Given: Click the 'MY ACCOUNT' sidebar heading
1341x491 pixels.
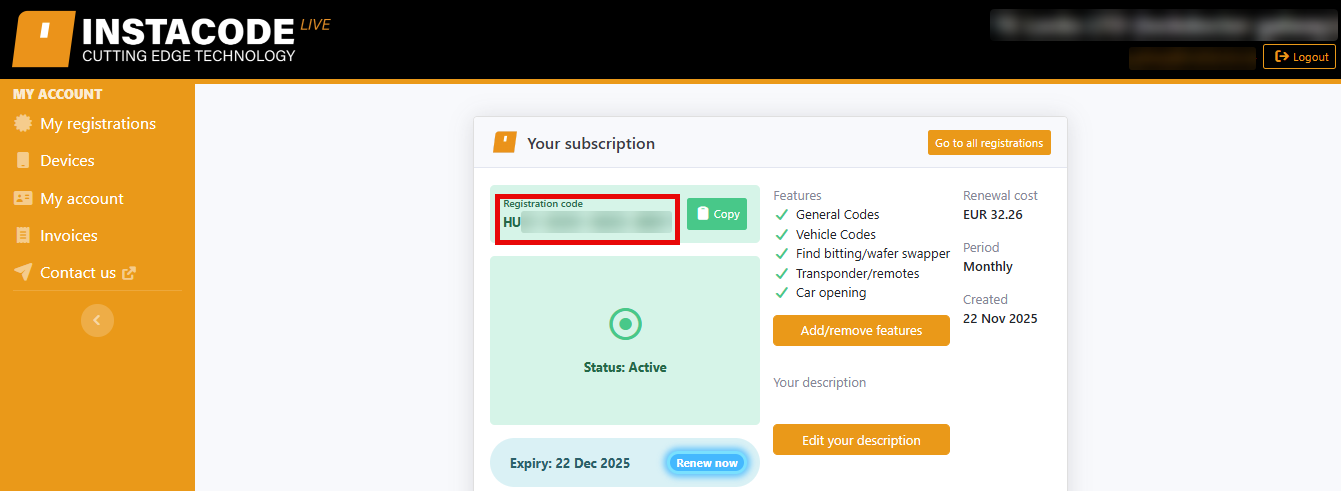Looking at the screenshot, I should click(x=58, y=94).
